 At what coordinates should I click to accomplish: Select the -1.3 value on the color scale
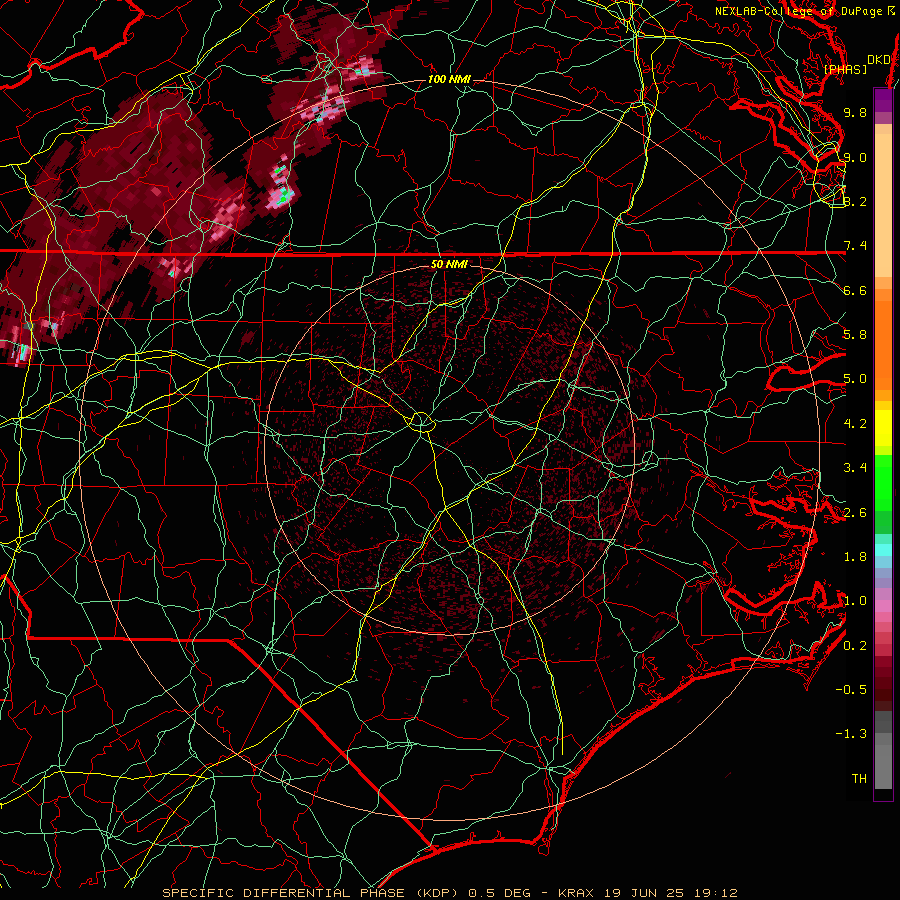(851, 734)
